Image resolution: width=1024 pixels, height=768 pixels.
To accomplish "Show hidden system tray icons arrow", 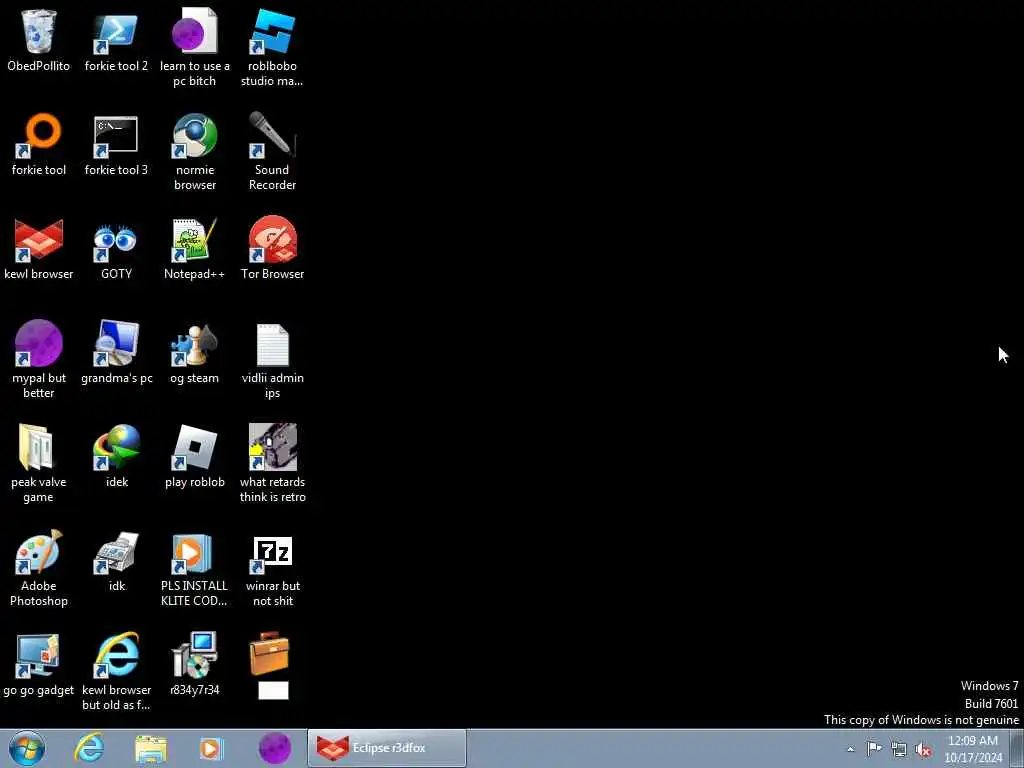I will 850,750.
